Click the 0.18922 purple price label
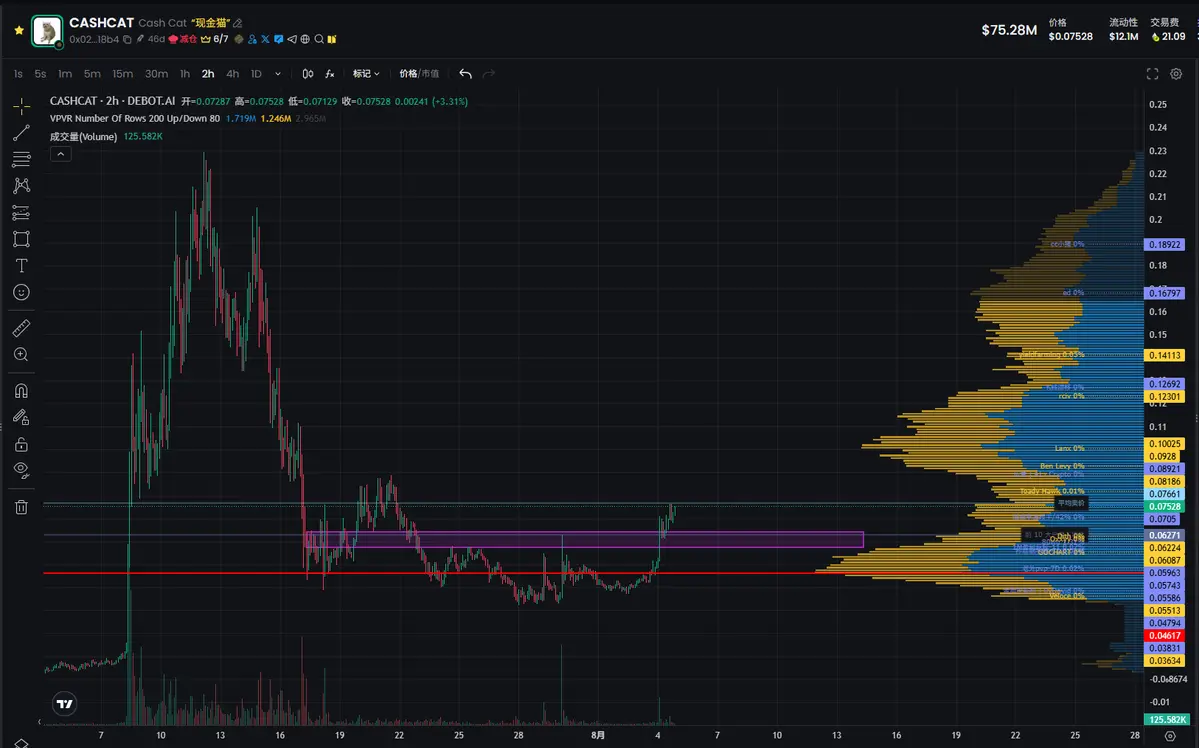Image resolution: width=1199 pixels, height=748 pixels. coord(1165,245)
